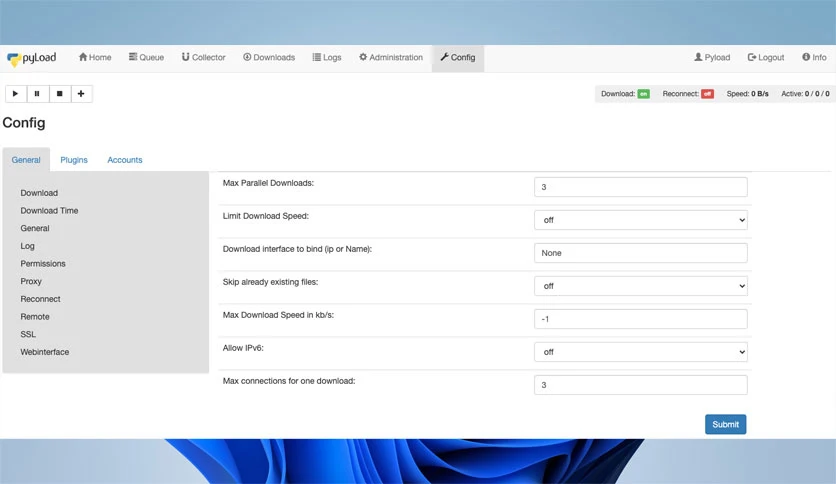The width and height of the screenshot is (836, 484).
Task: Select Webinterface in the sidebar
Action: (x=45, y=352)
